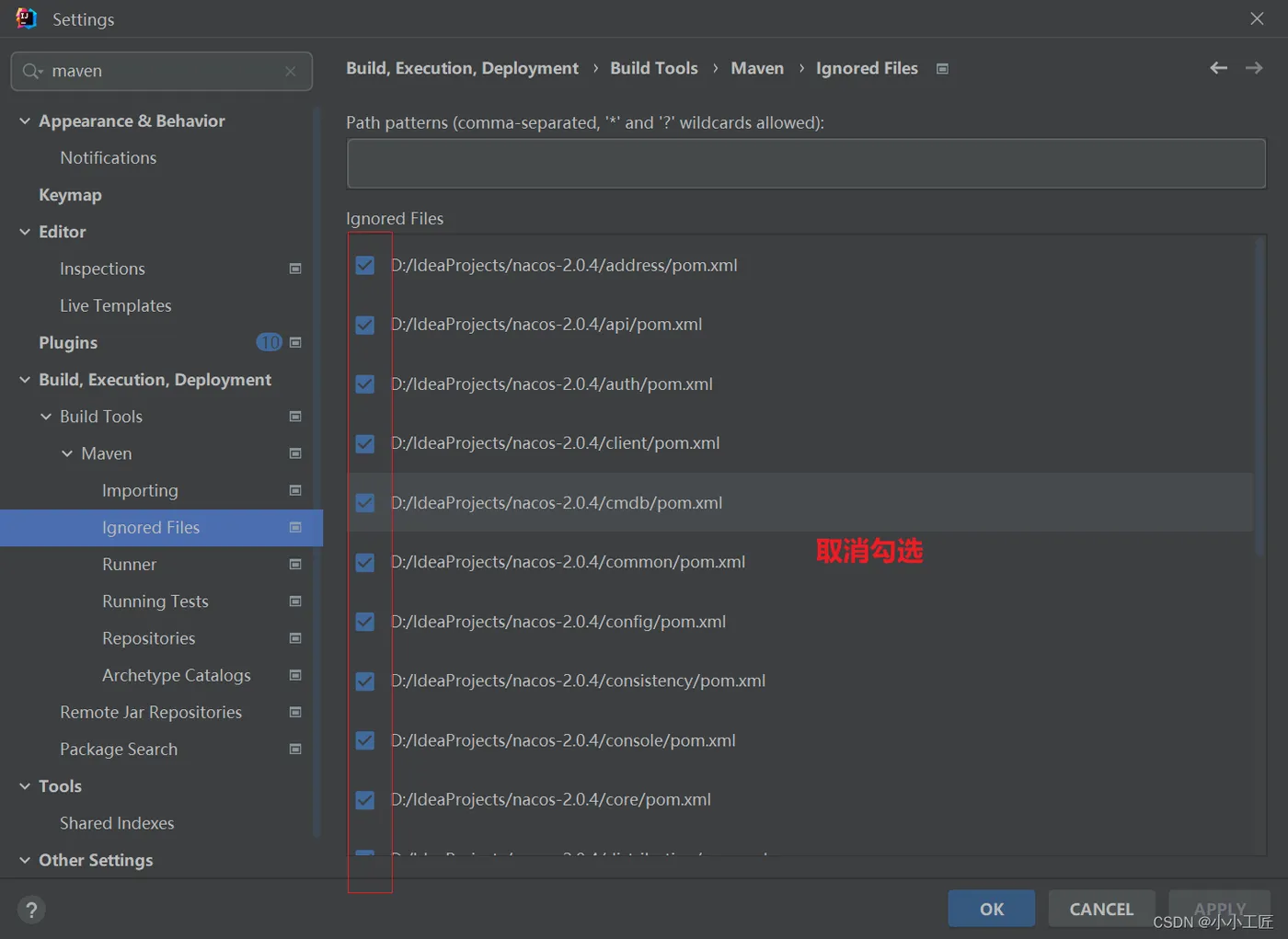Image resolution: width=1288 pixels, height=939 pixels.
Task: Click the settings tree scrollbar
Action: click(317, 471)
